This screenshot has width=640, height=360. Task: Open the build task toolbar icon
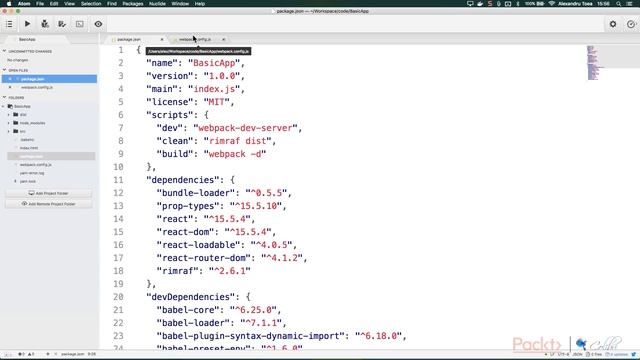click(x=62, y=24)
